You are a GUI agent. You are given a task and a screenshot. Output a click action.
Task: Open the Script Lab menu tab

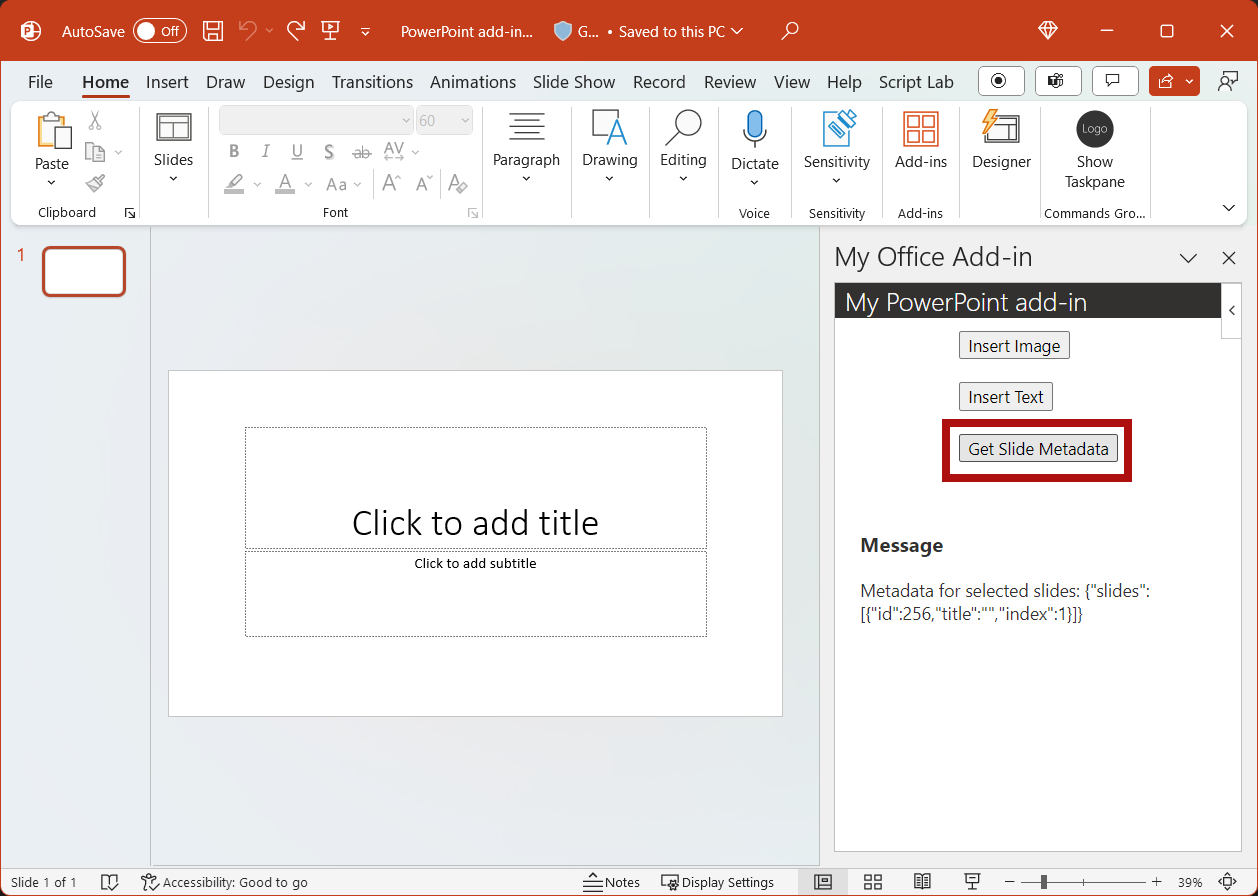point(916,82)
